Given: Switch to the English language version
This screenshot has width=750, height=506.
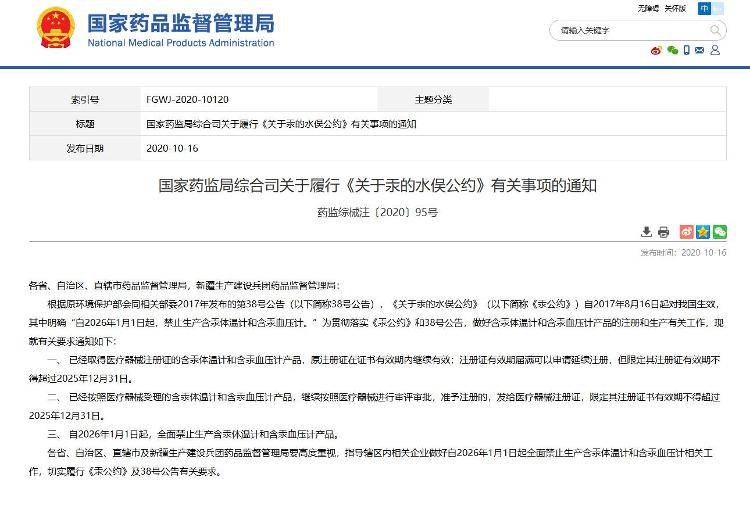Looking at the screenshot, I should 718,9.
